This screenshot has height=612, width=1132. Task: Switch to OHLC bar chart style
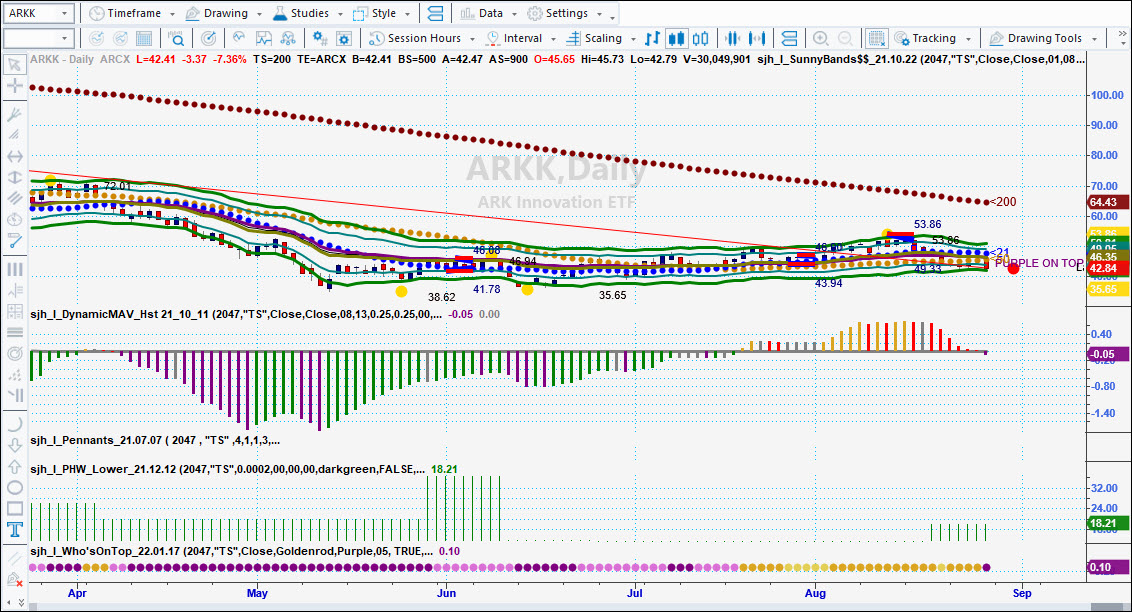(652, 38)
